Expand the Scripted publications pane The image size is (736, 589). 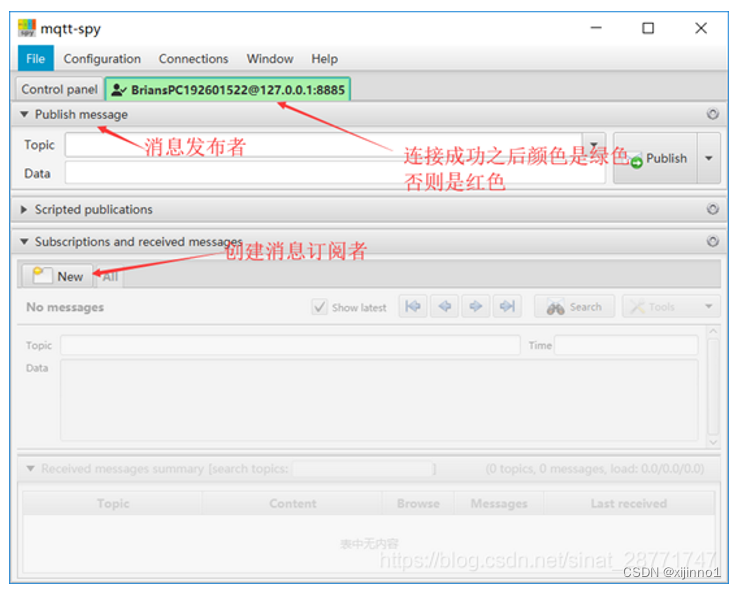click(x=23, y=209)
